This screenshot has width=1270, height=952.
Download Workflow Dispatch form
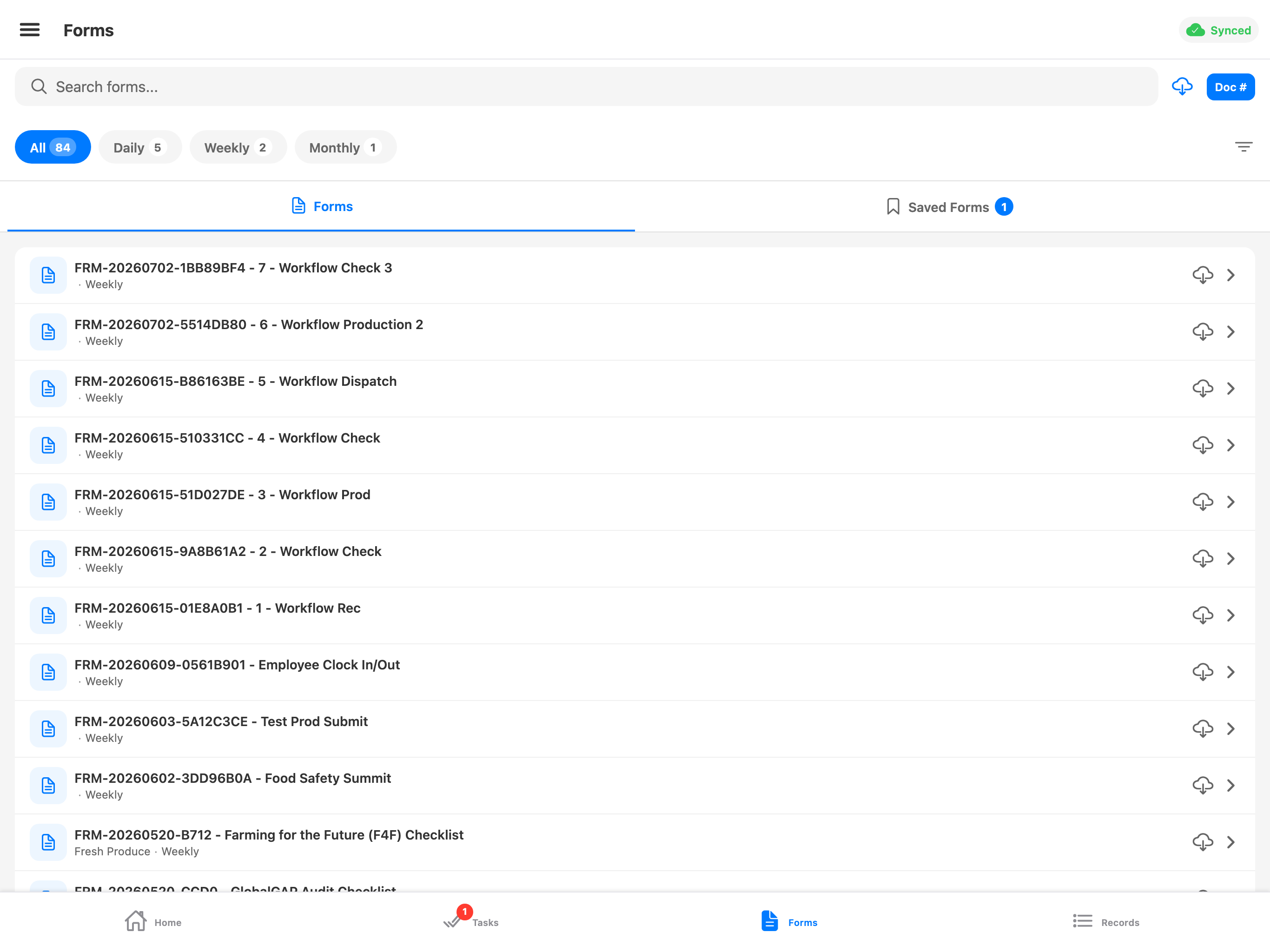pyautogui.click(x=1203, y=389)
